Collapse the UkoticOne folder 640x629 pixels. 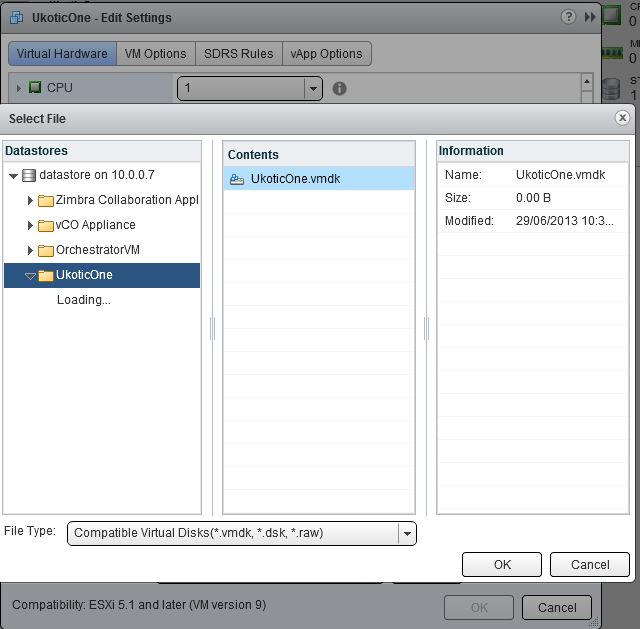tap(30, 276)
